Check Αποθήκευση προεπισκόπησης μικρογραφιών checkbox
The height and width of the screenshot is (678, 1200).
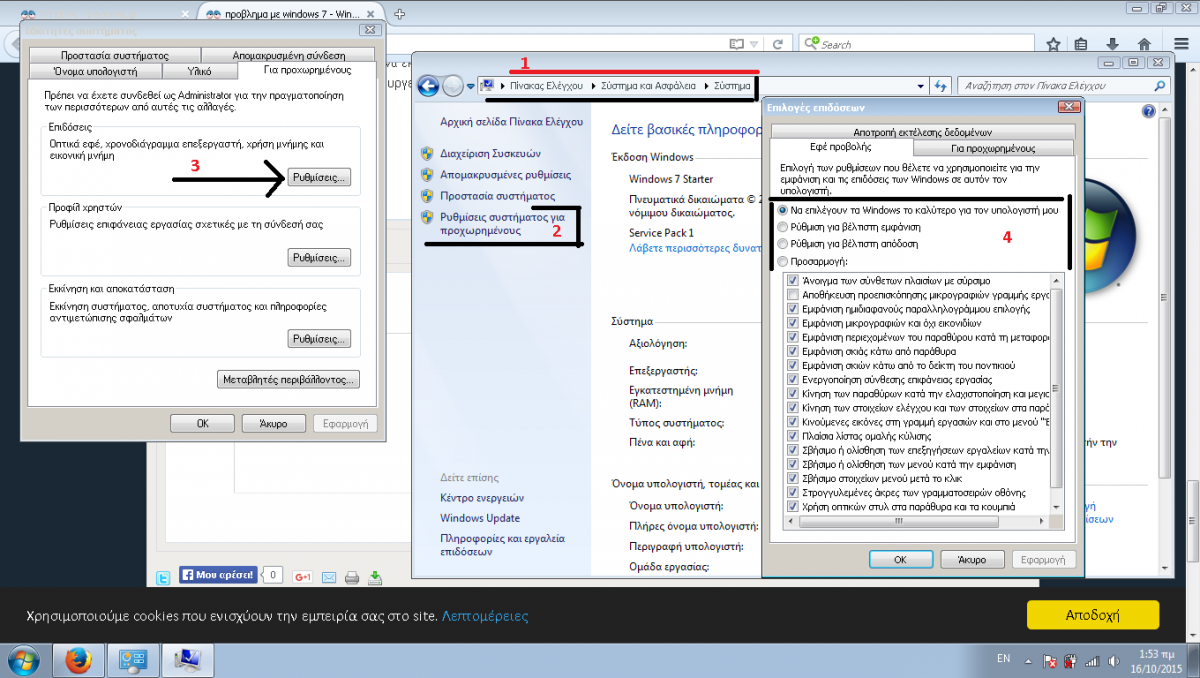[x=792, y=296]
